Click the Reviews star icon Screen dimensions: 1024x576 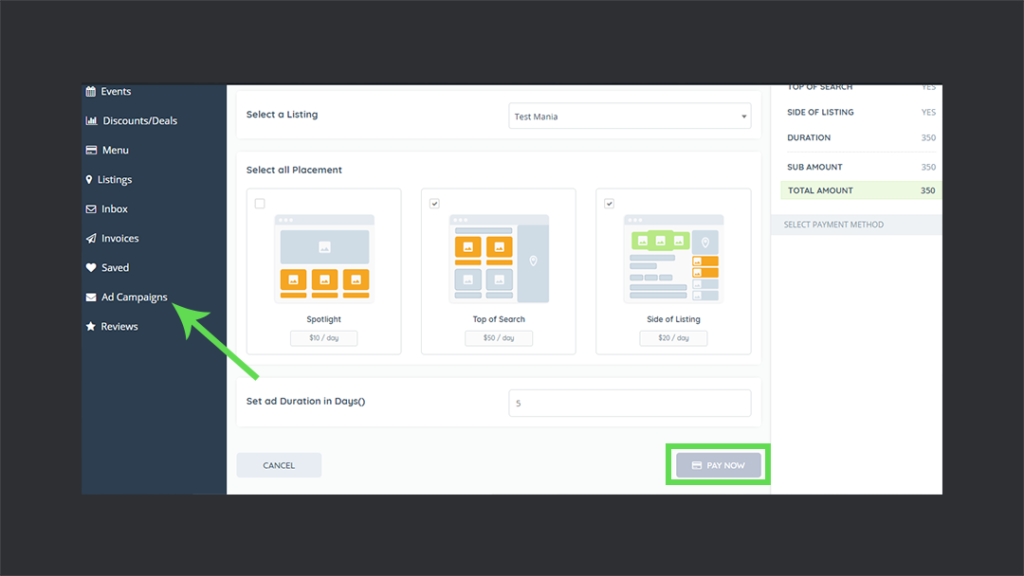(x=92, y=326)
